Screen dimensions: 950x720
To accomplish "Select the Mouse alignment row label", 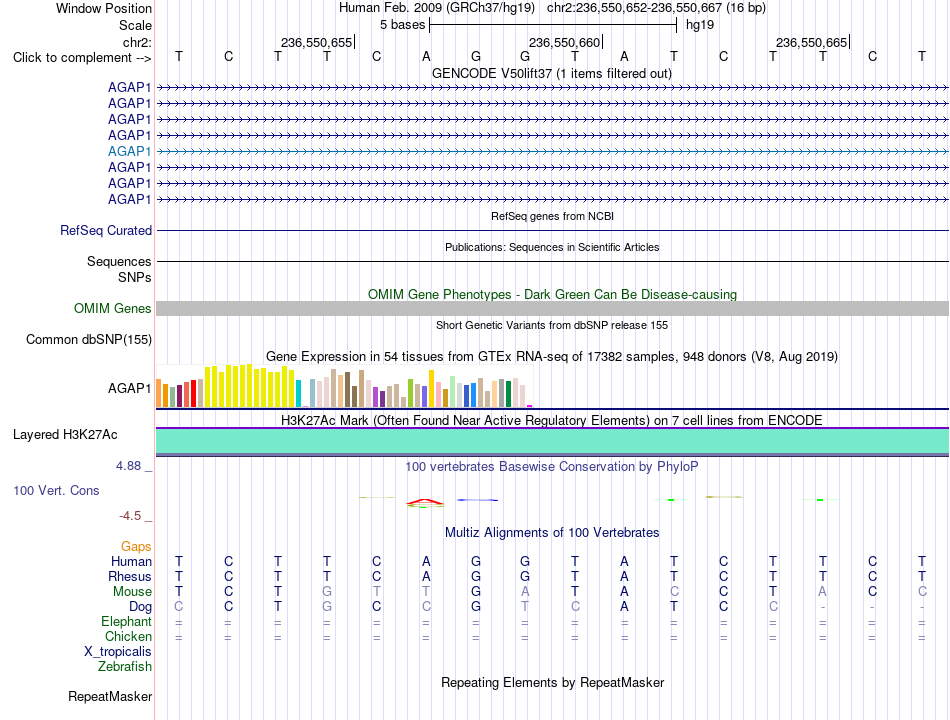I will click(132, 592).
